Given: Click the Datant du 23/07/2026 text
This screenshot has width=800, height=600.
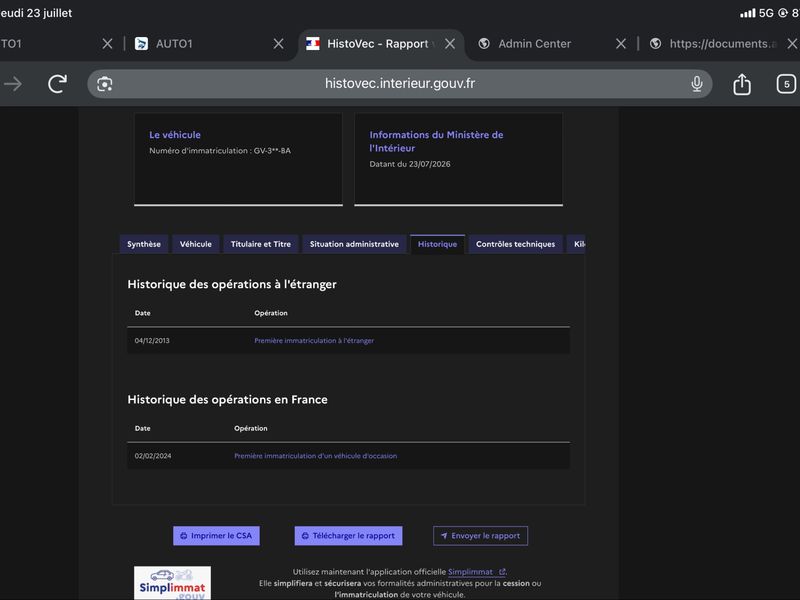Looking at the screenshot, I should pyautogui.click(x=410, y=164).
